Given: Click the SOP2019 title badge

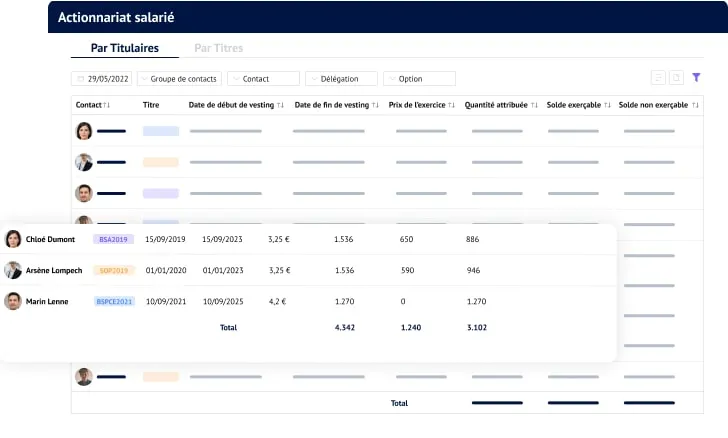Looking at the screenshot, I should (114, 270).
